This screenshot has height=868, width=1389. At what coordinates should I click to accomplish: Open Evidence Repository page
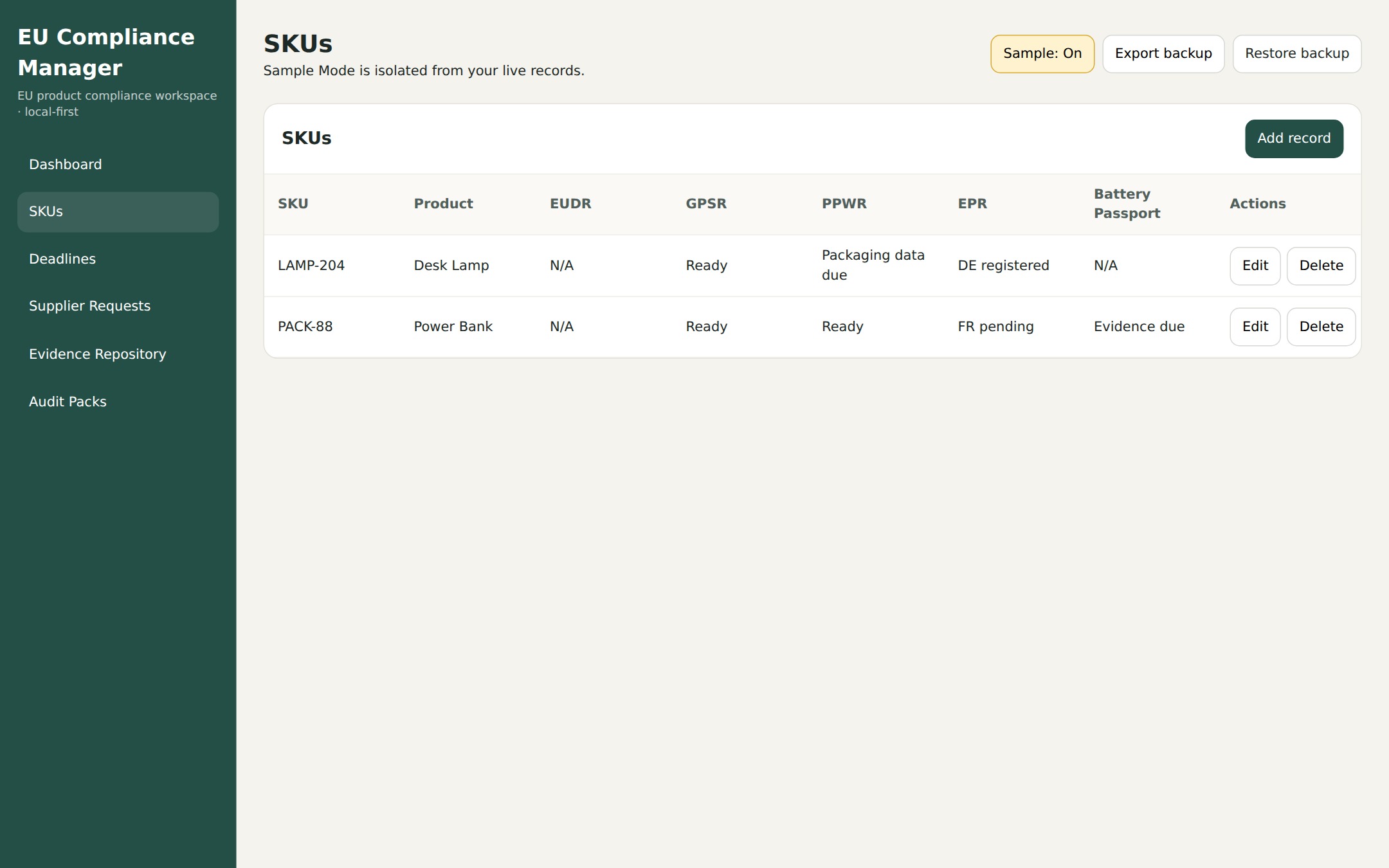(118, 354)
